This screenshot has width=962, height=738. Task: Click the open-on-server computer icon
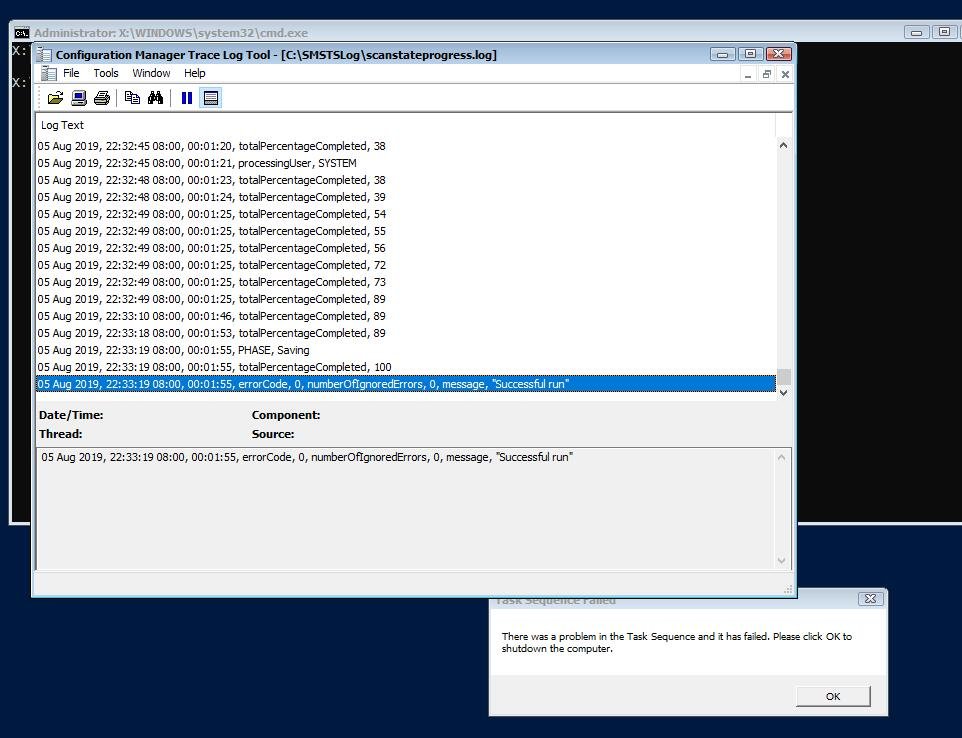[x=79, y=98]
